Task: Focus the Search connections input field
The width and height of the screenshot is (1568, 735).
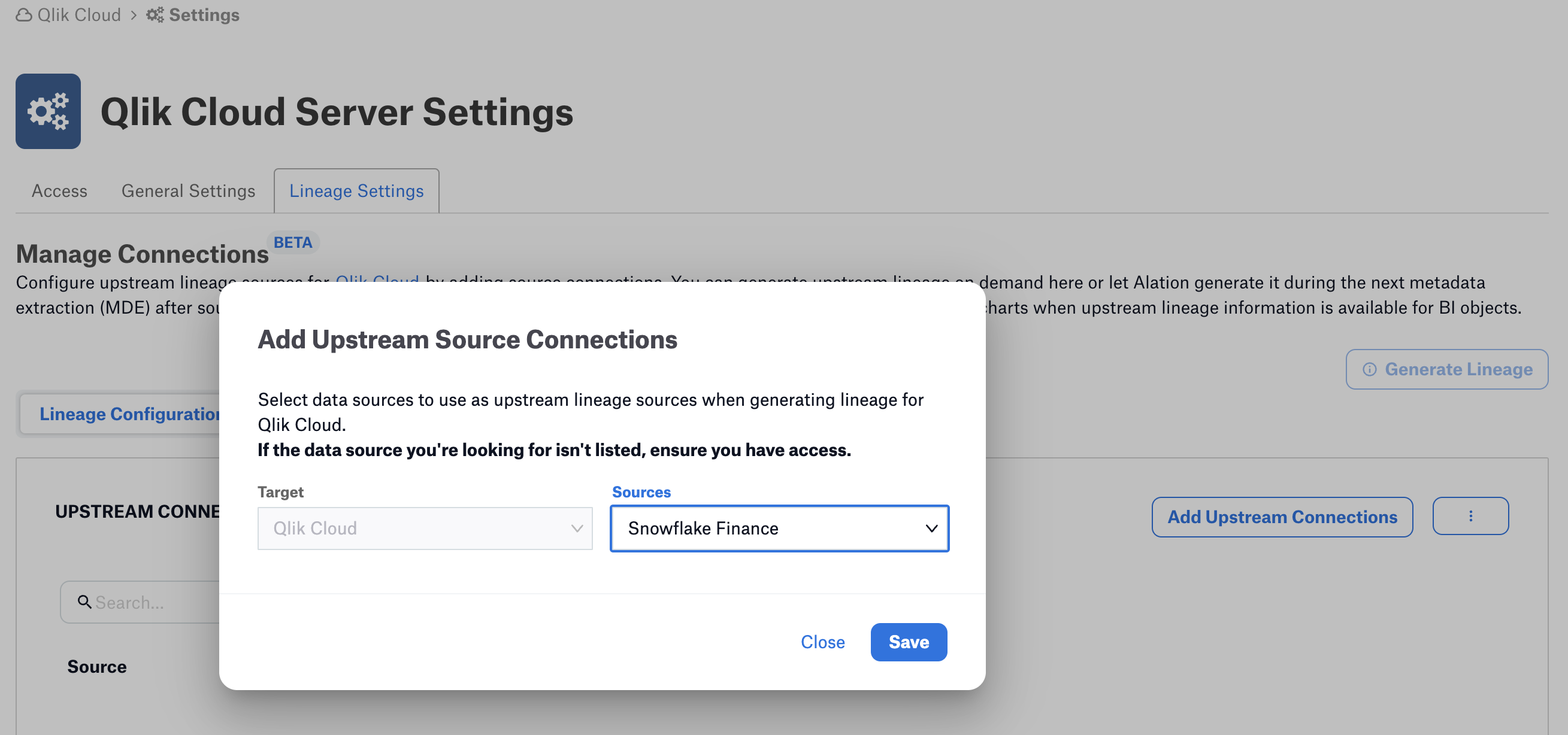Action: pyautogui.click(x=140, y=602)
